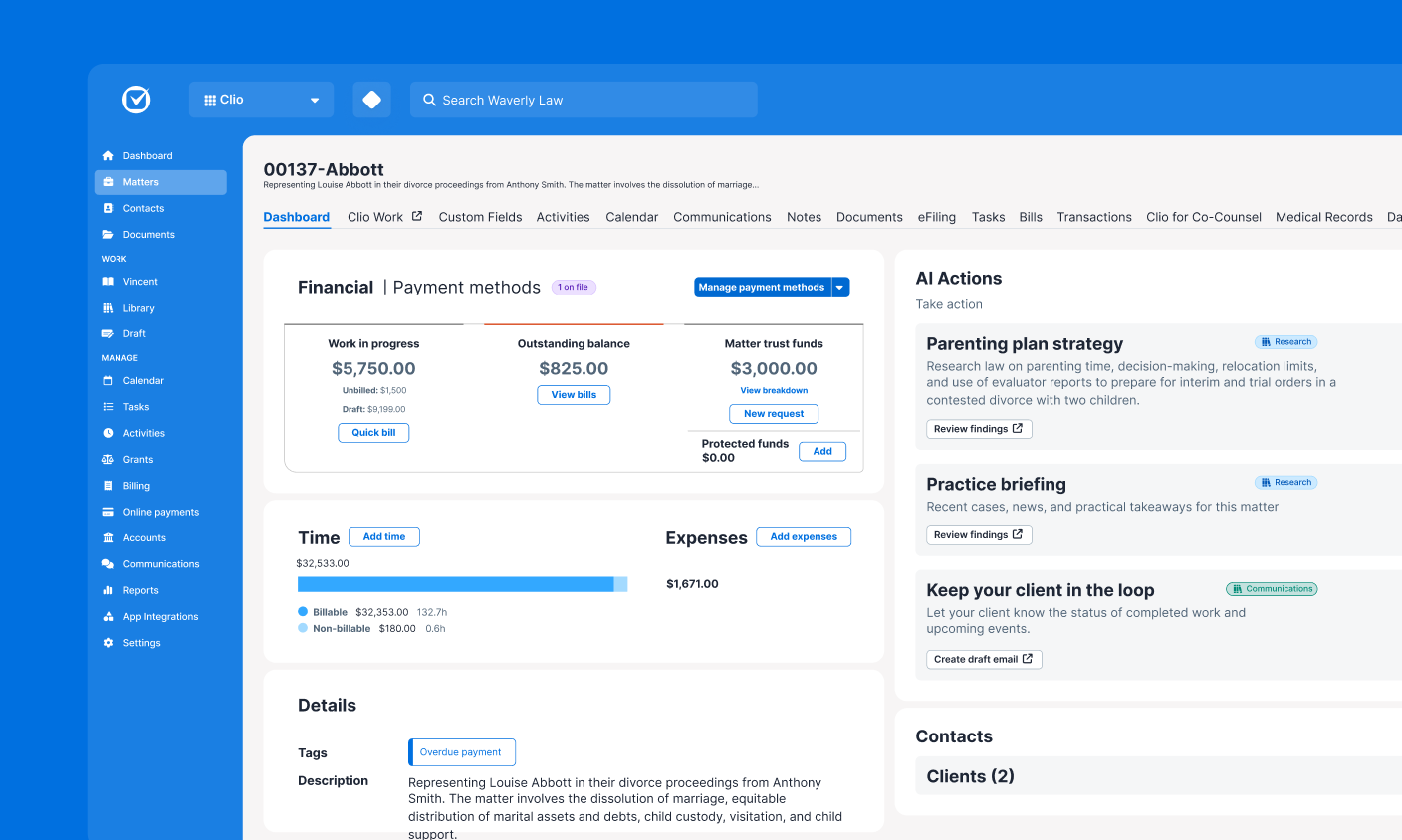Click the Non-billable light blue legend dot
This screenshot has width=1402, height=840.
click(x=303, y=628)
